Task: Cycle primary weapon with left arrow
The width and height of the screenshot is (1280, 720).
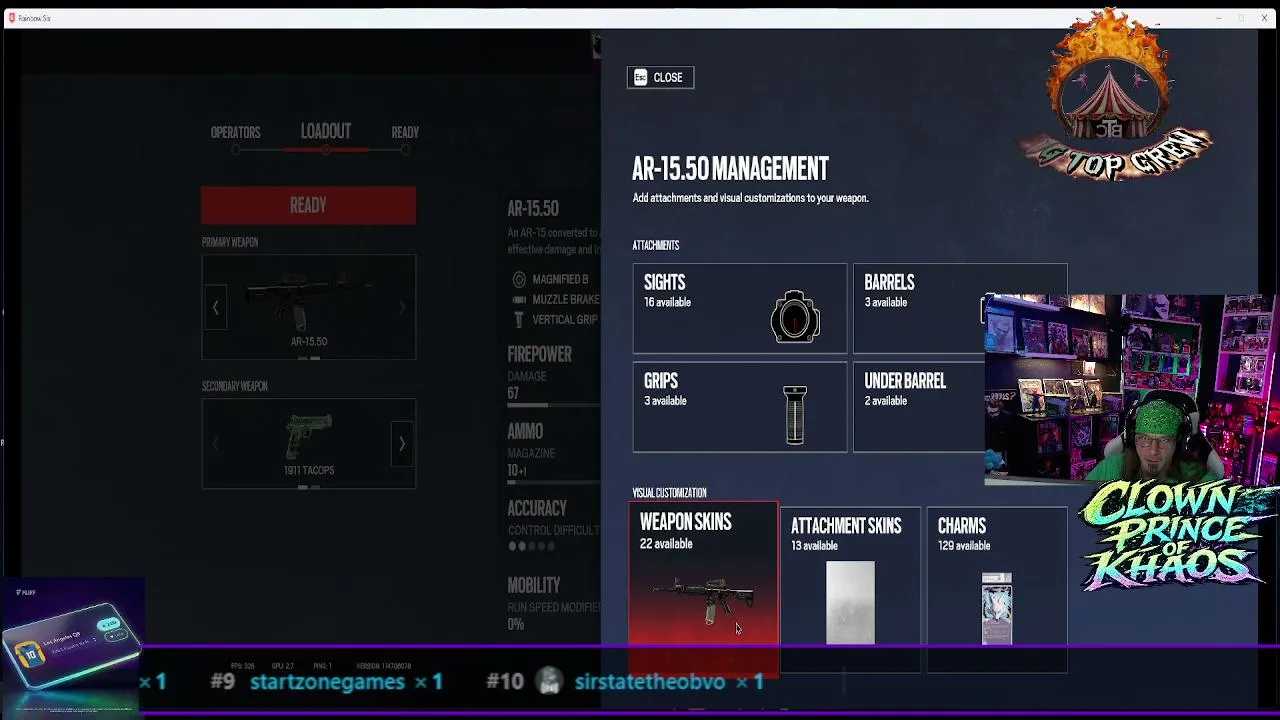Action: (215, 308)
